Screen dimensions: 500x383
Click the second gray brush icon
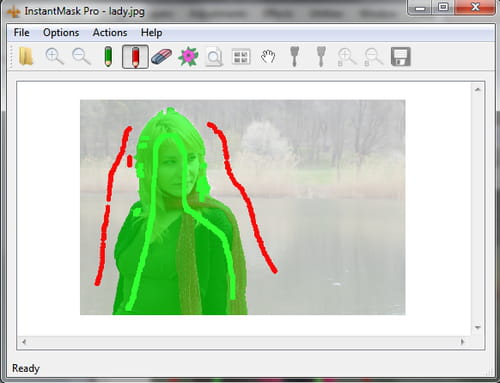(321, 56)
